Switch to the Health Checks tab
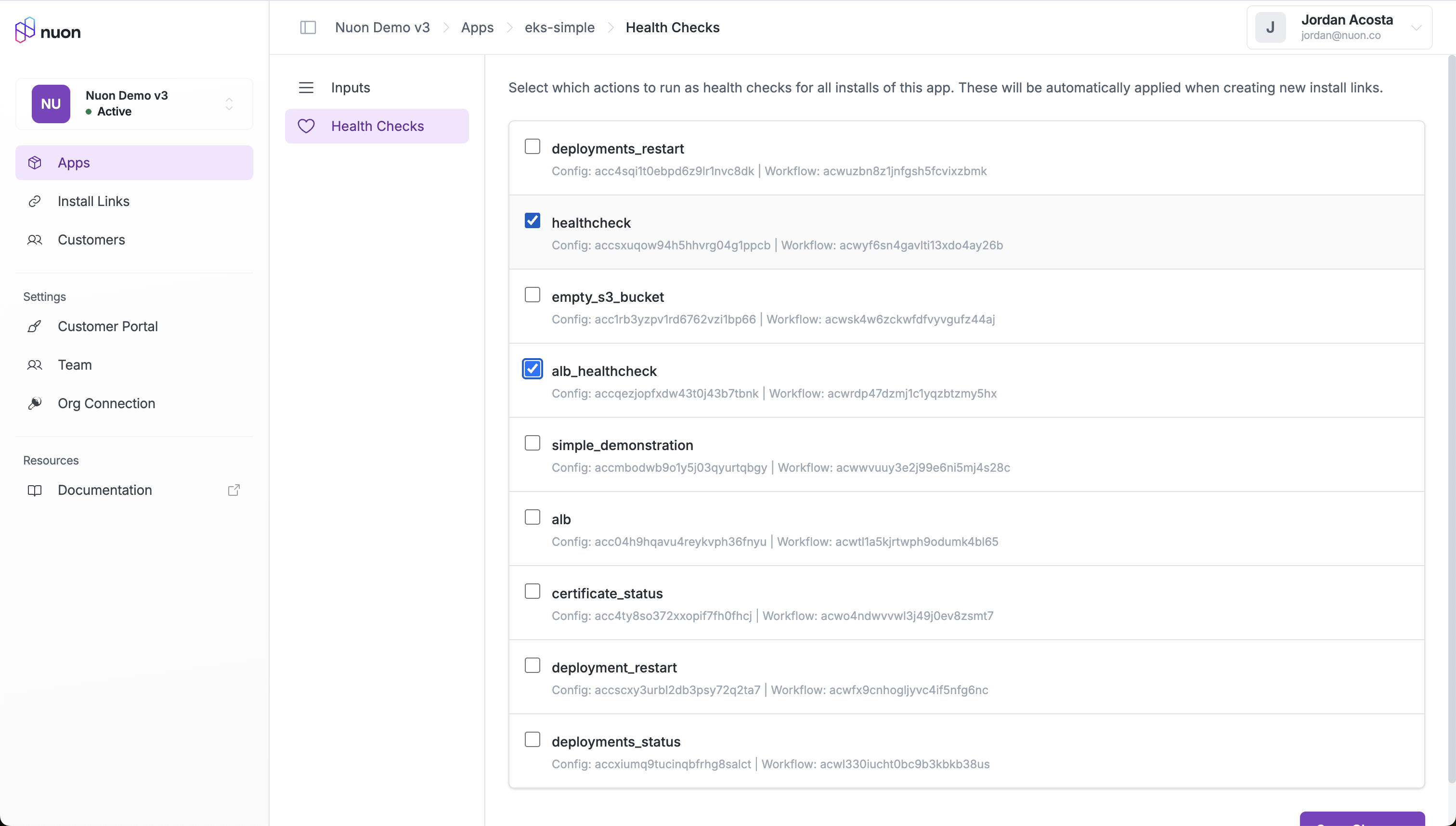 pos(377,126)
